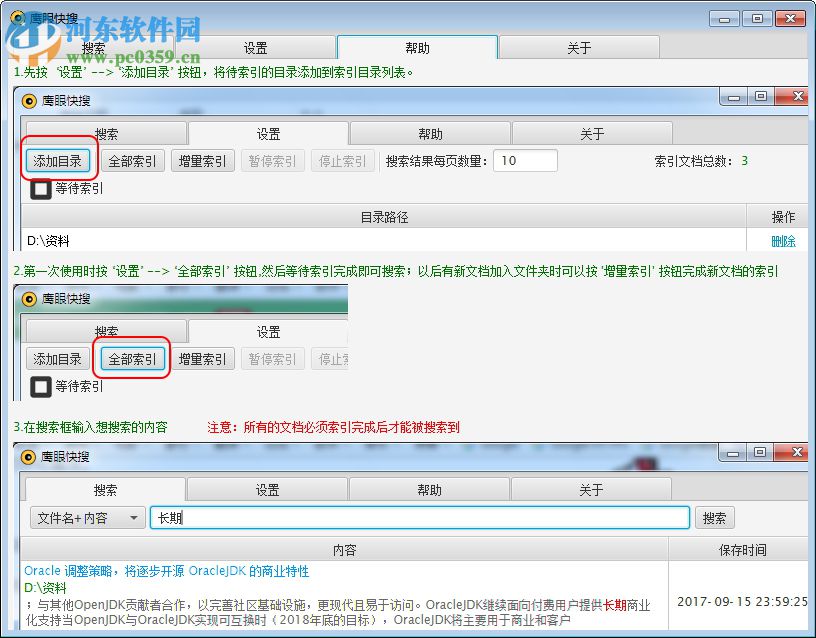The image size is (816, 638).
Task: Enable the 等待索引 checkbox in the settings window
Action: [x=40, y=190]
